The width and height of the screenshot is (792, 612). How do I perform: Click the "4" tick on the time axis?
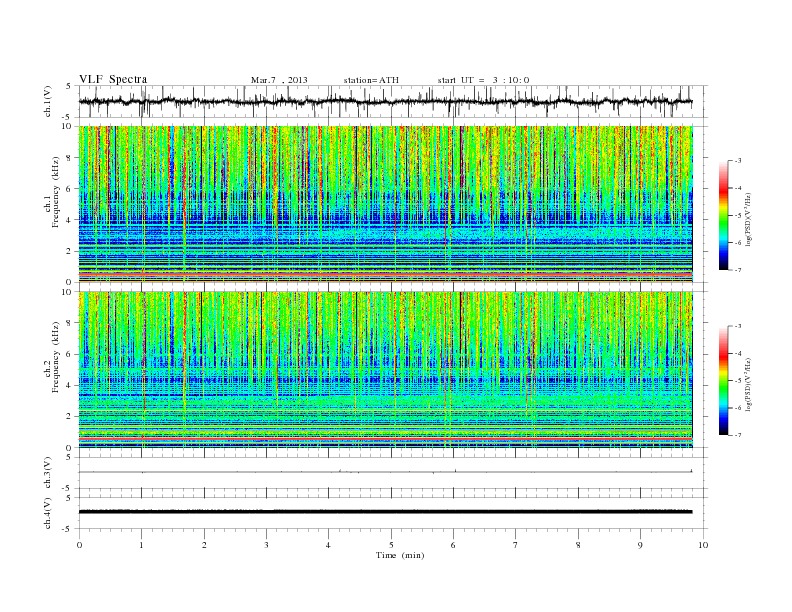[328, 545]
